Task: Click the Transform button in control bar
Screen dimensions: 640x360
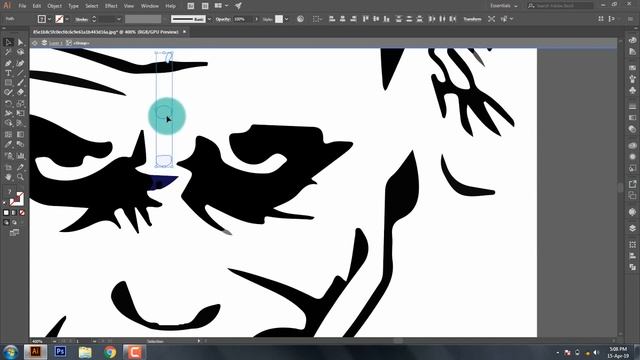Action: 472,19
